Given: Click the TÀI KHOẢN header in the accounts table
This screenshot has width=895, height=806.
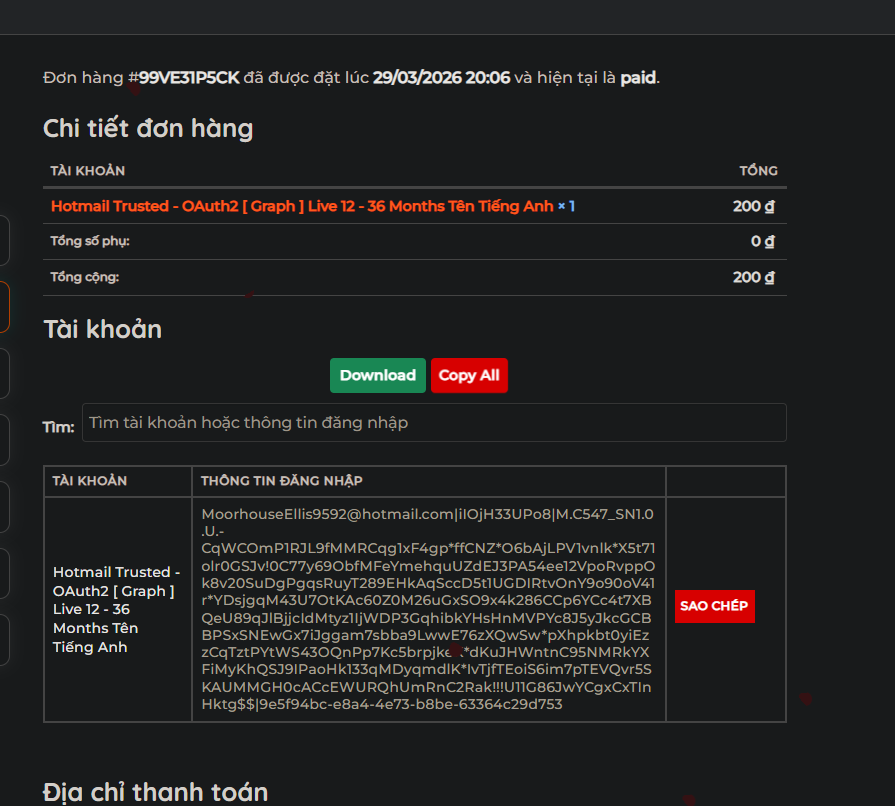Looking at the screenshot, I should (x=90, y=481).
